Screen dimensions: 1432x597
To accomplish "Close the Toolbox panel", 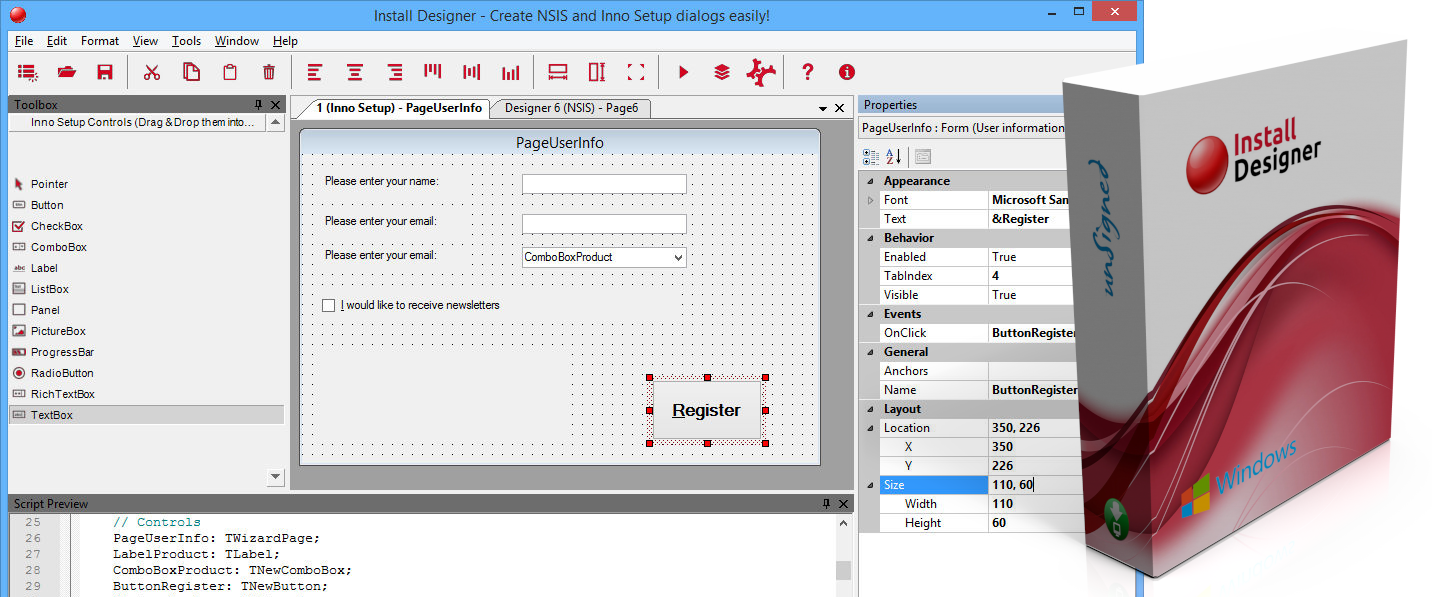I will (x=276, y=104).
